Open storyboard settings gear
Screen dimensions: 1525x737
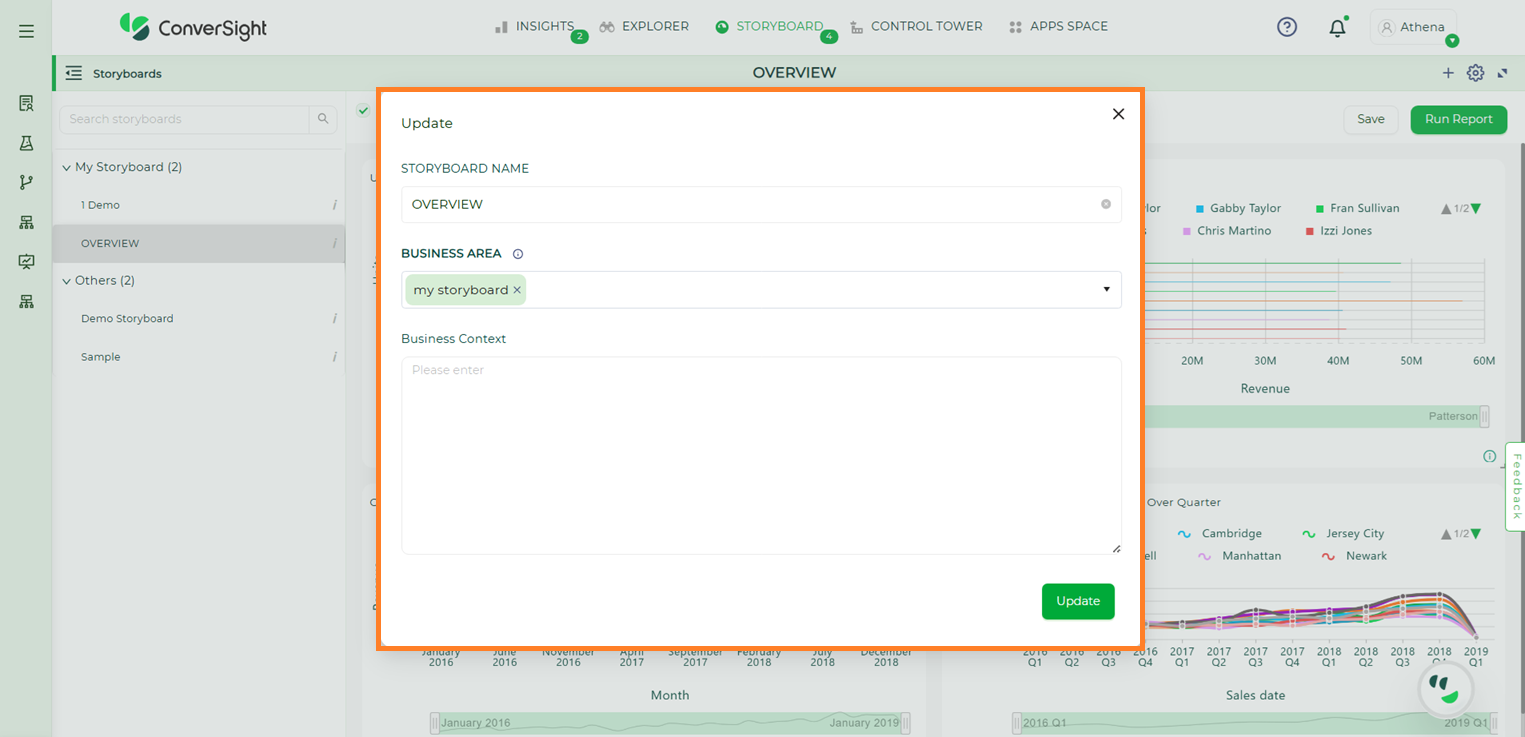click(1475, 73)
